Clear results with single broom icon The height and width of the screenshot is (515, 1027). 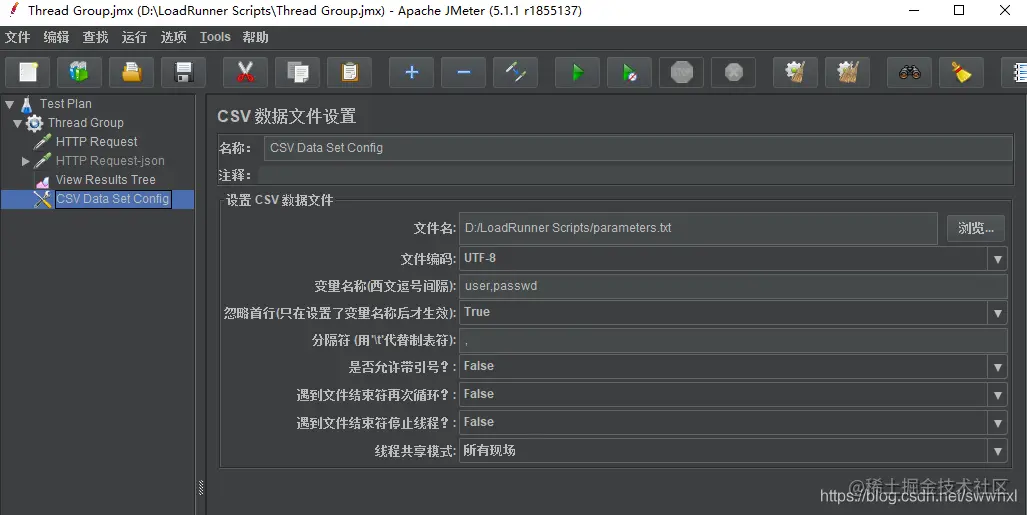795,72
